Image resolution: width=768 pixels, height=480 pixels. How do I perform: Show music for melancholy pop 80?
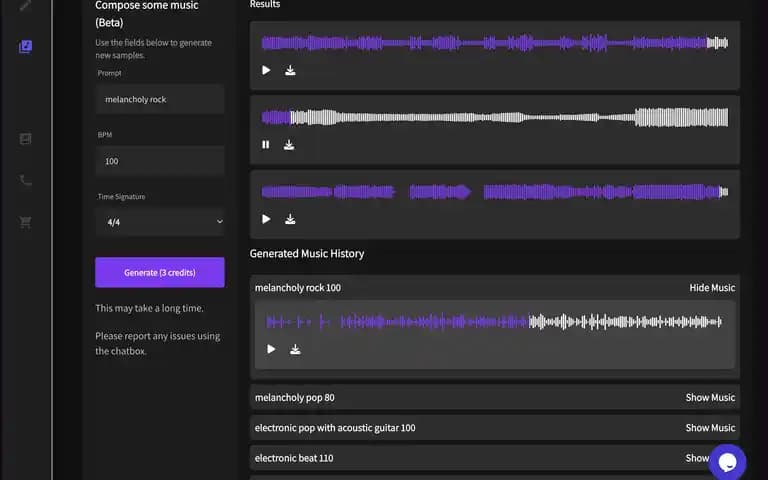[710, 398]
